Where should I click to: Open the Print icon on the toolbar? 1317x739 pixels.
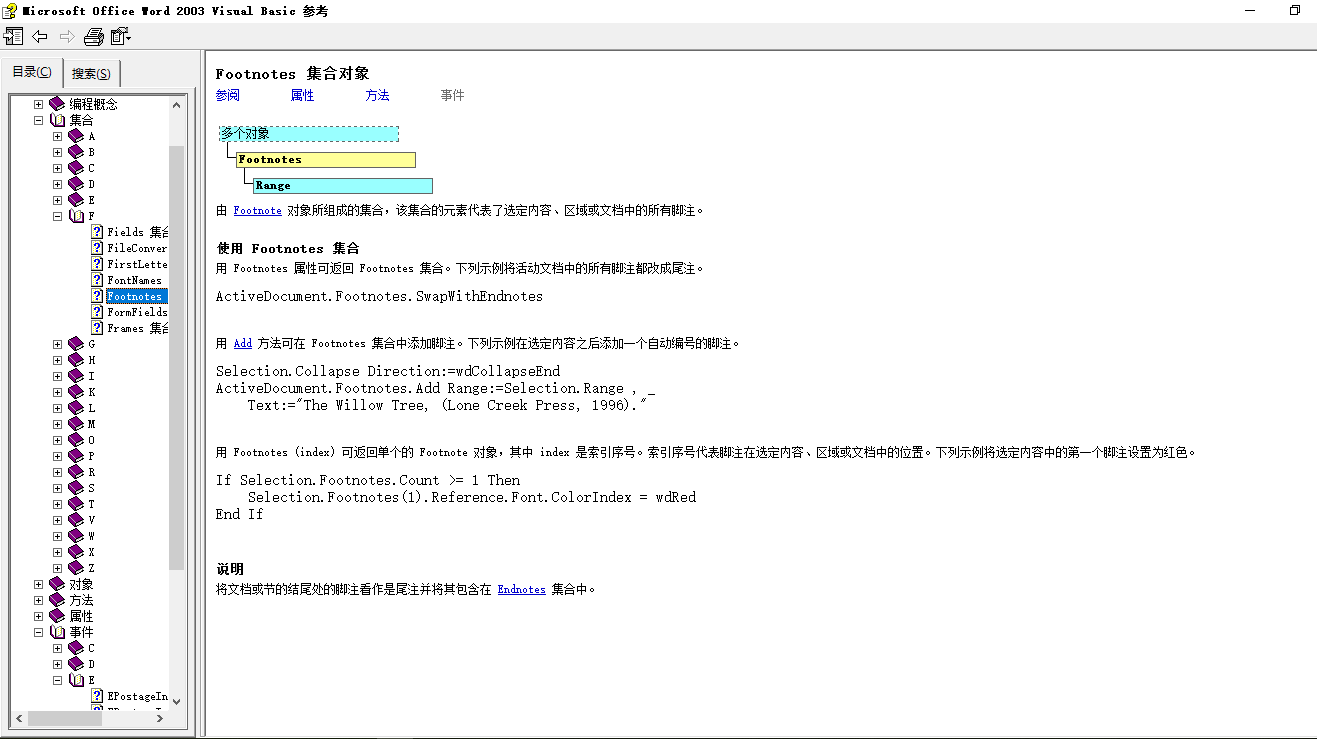pos(93,36)
